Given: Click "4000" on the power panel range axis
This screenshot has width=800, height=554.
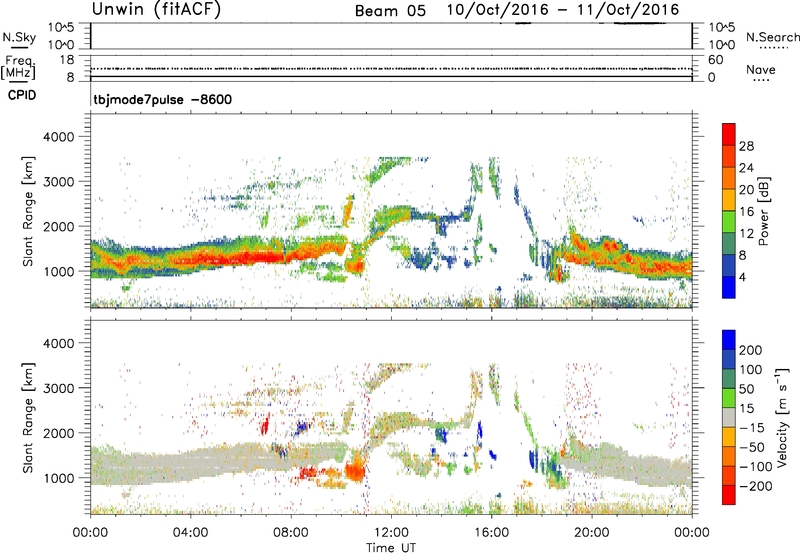Looking at the screenshot, I should [58, 137].
